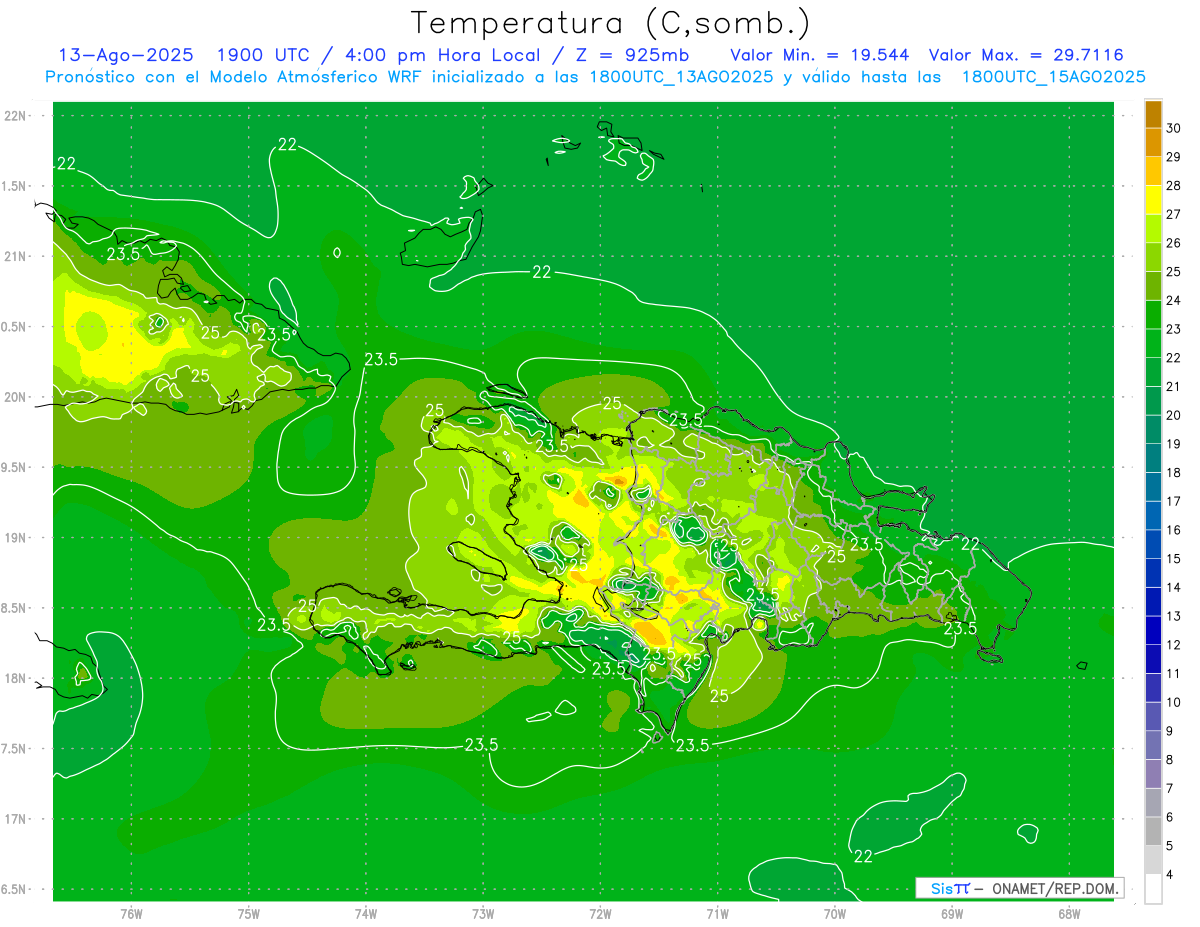This screenshot has height=927, width=1200.
Task: Click the "22N" latitude axis label
Action: (x=16, y=116)
